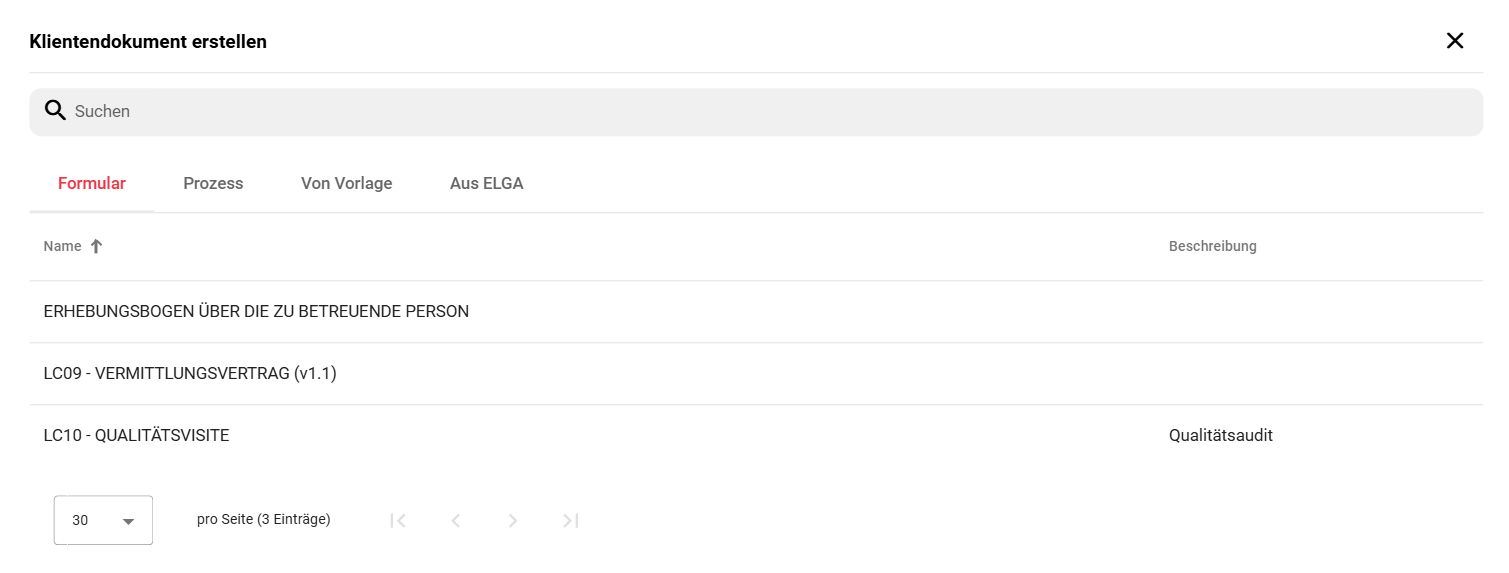The image size is (1509, 573).
Task: Go to previous page of entries
Action: click(456, 520)
